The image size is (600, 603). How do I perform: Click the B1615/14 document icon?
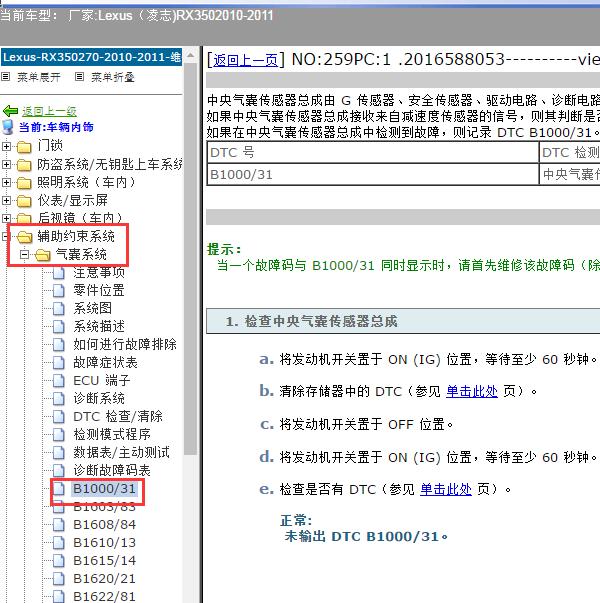[58, 561]
